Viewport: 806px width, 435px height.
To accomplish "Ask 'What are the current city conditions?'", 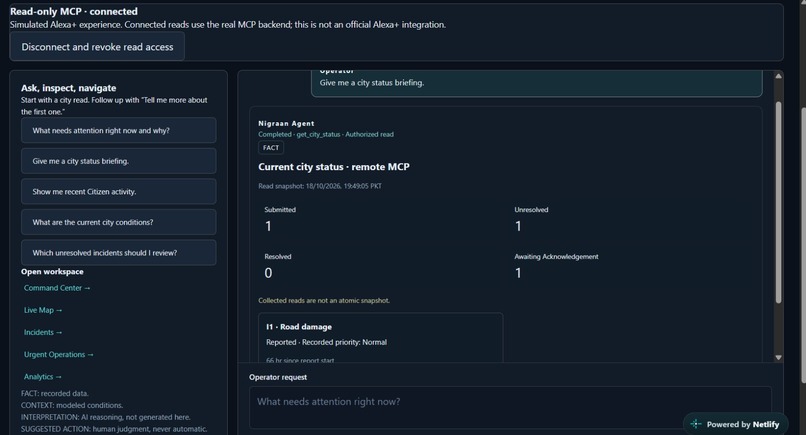I will pyautogui.click(x=119, y=222).
